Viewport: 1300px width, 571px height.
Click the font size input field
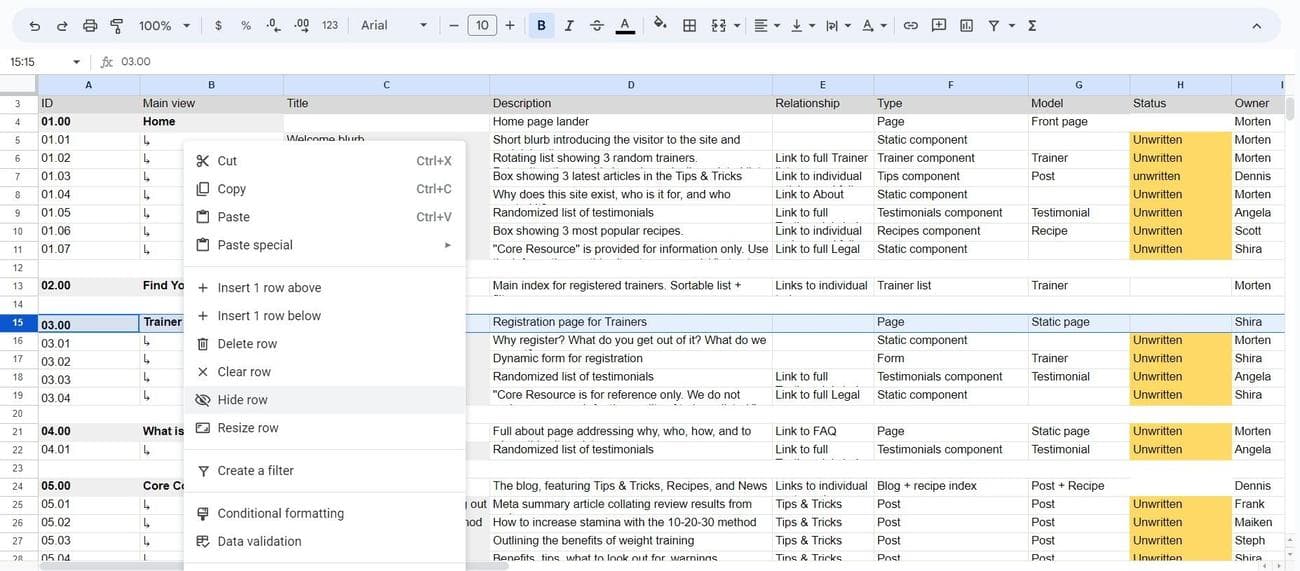coord(482,25)
